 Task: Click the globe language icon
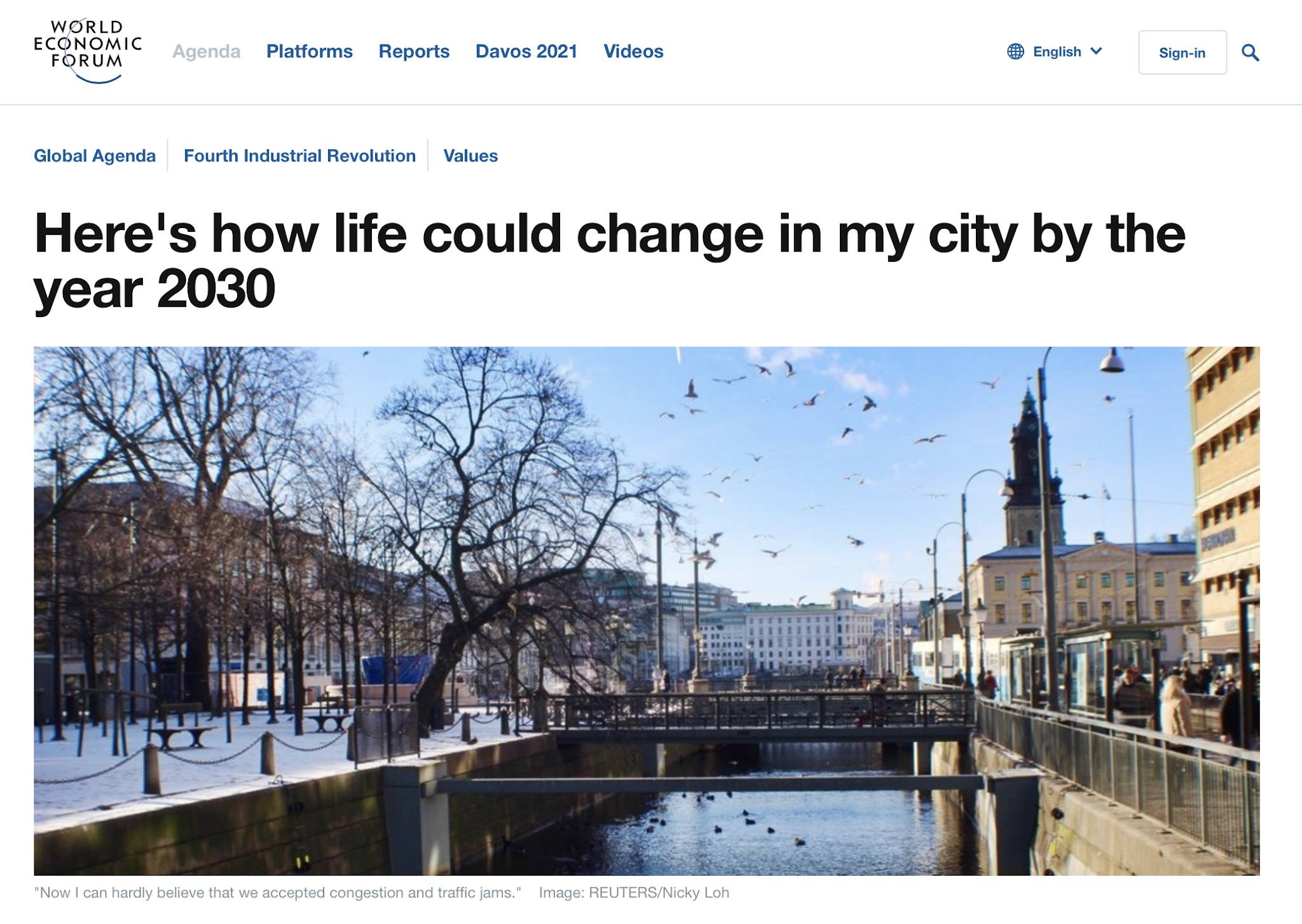1015,51
